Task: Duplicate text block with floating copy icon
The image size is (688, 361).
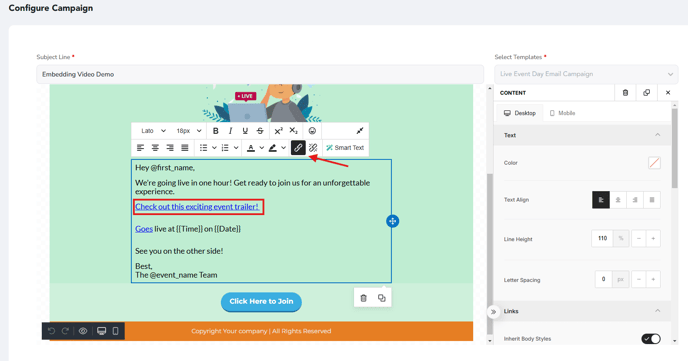Action: [x=382, y=298]
